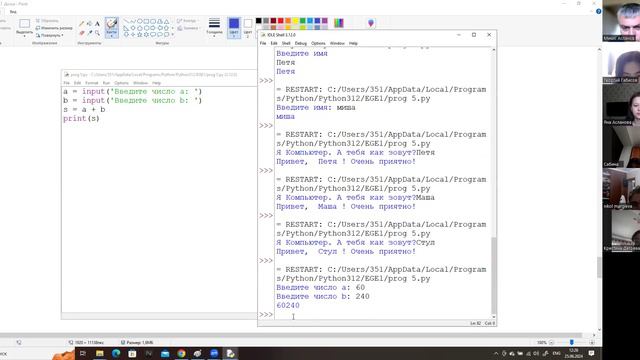The height and width of the screenshot is (360, 640).
Task: Select the Magnifier tool in Paint
Action: pyautogui.click(x=97, y=33)
